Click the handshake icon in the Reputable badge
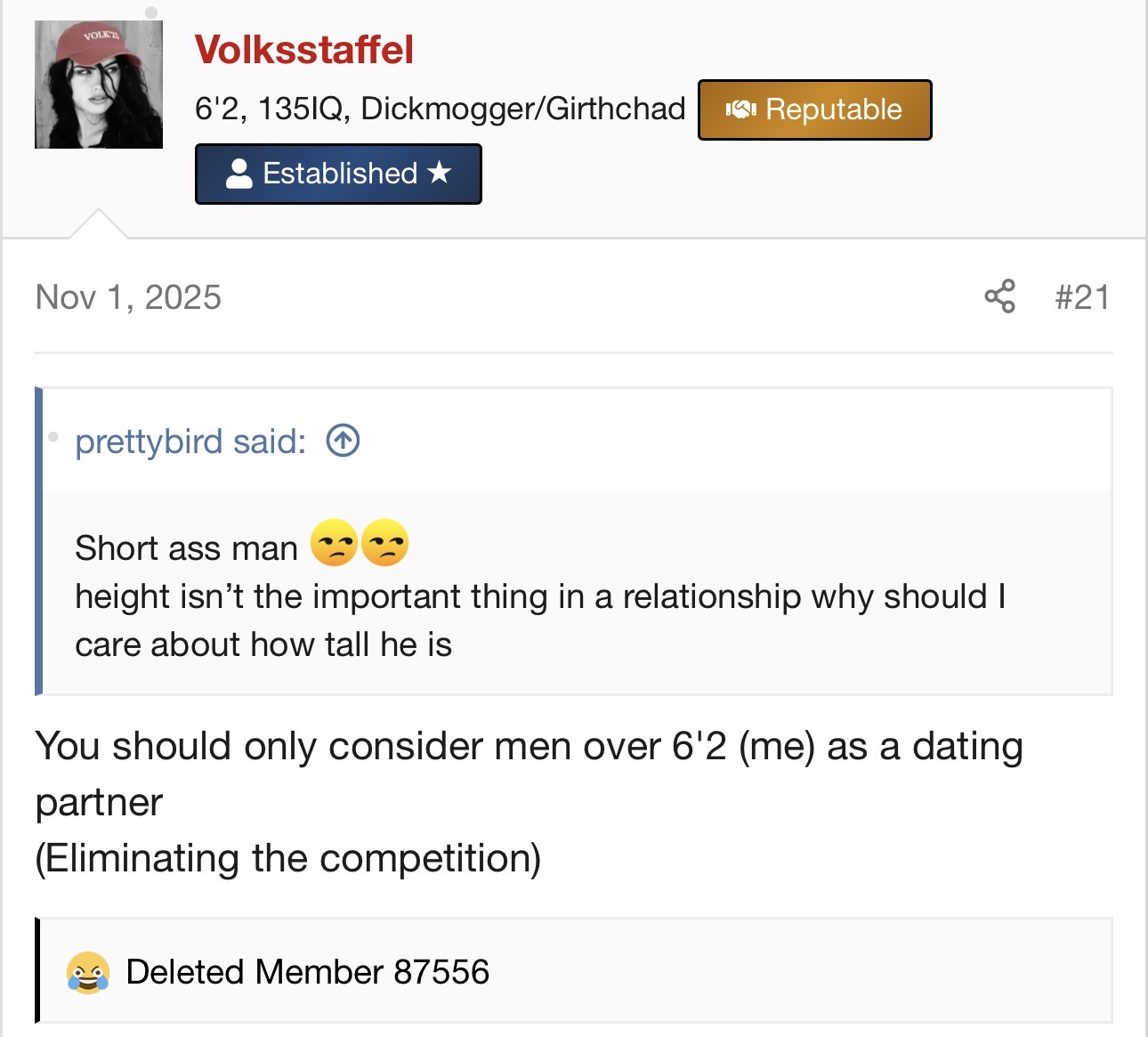Viewport: 1148px width, 1037px height. [740, 109]
